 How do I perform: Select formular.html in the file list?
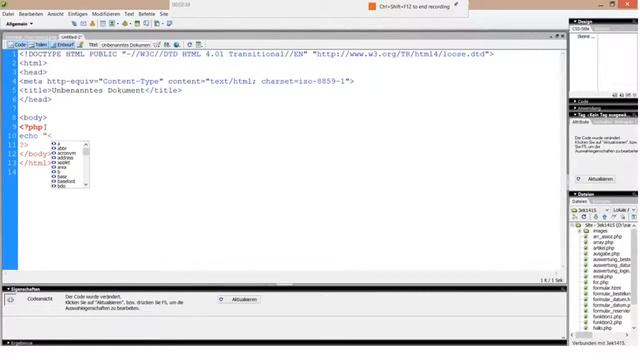[x=606, y=288]
